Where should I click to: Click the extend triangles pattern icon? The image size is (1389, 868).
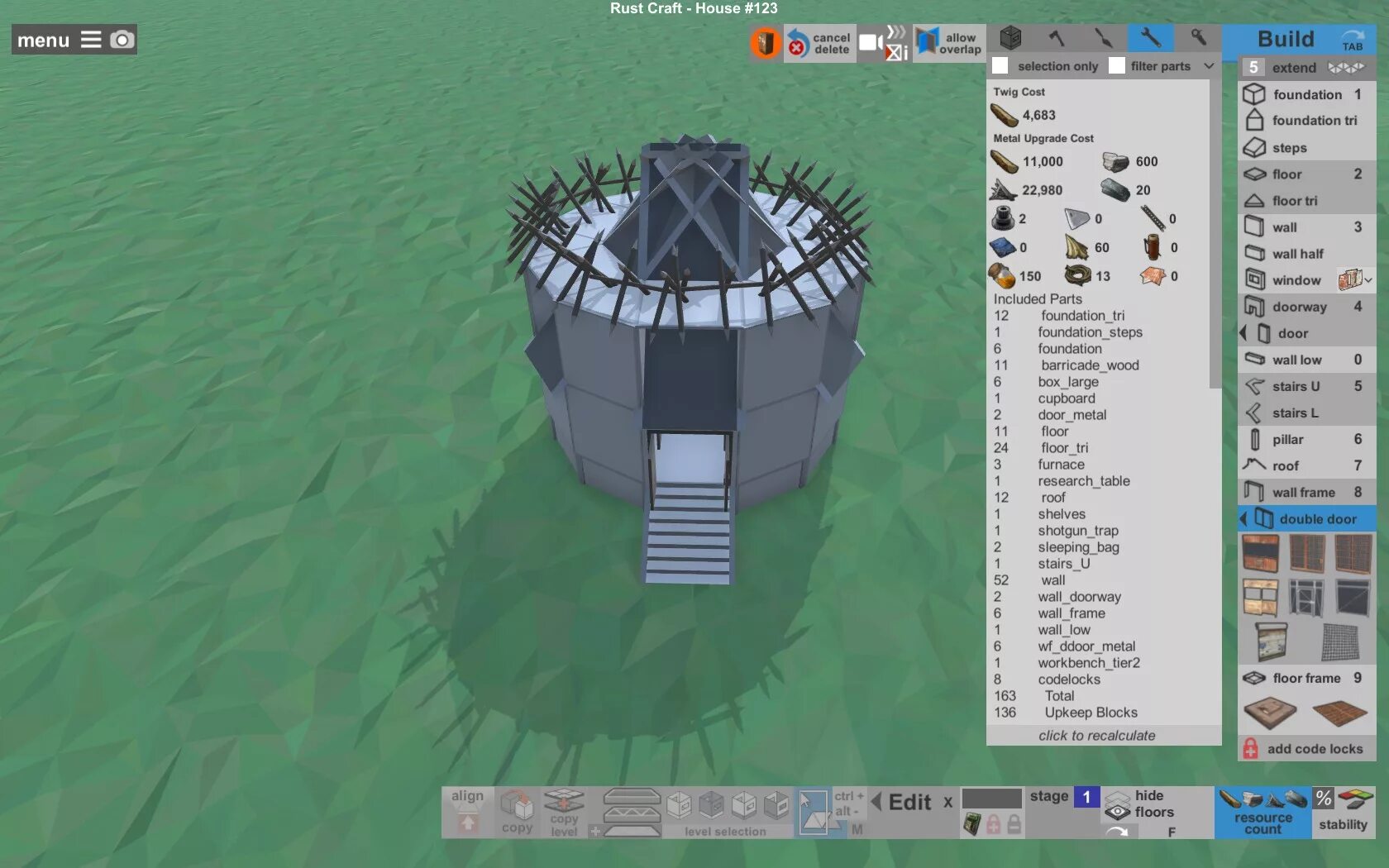(1346, 68)
